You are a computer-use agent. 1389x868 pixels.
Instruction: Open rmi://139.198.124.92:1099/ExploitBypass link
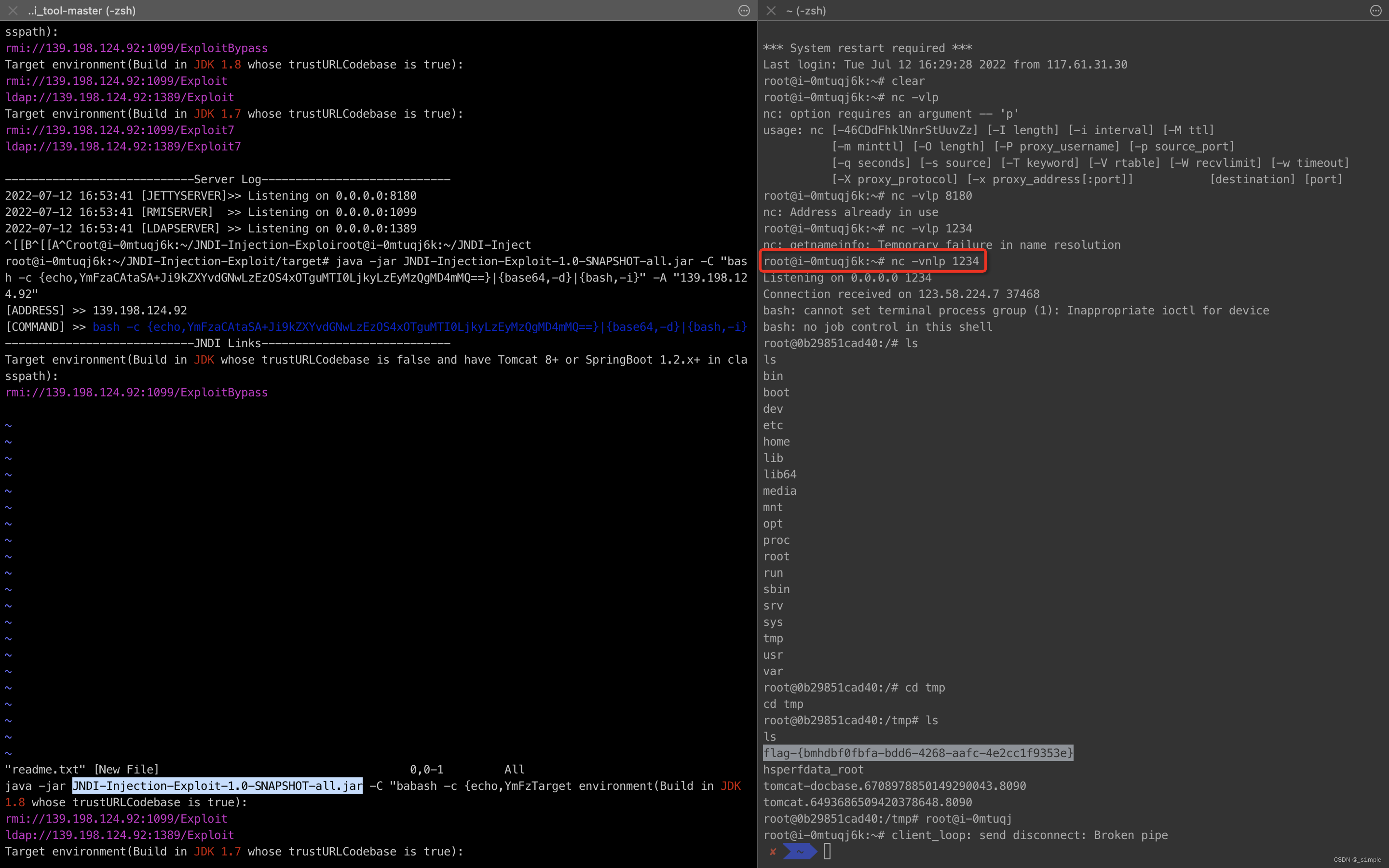(136, 48)
